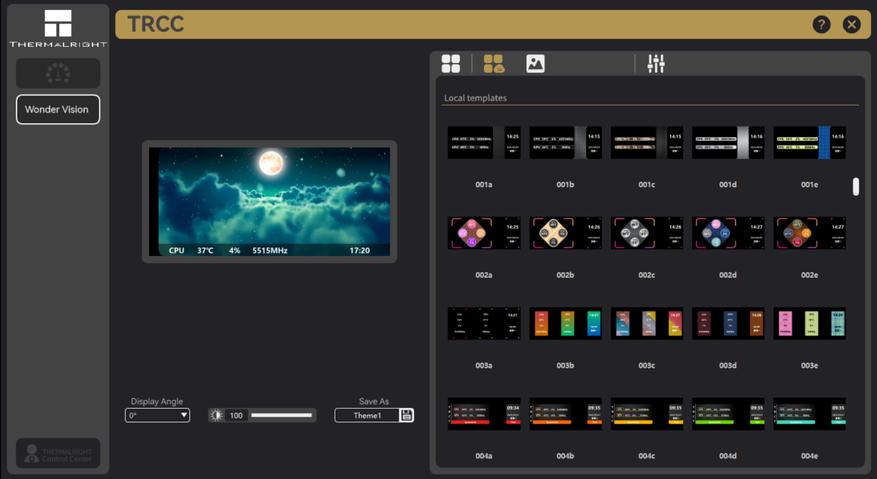Adjust the brightness slider track
This screenshot has height=479, width=877.
(281, 415)
